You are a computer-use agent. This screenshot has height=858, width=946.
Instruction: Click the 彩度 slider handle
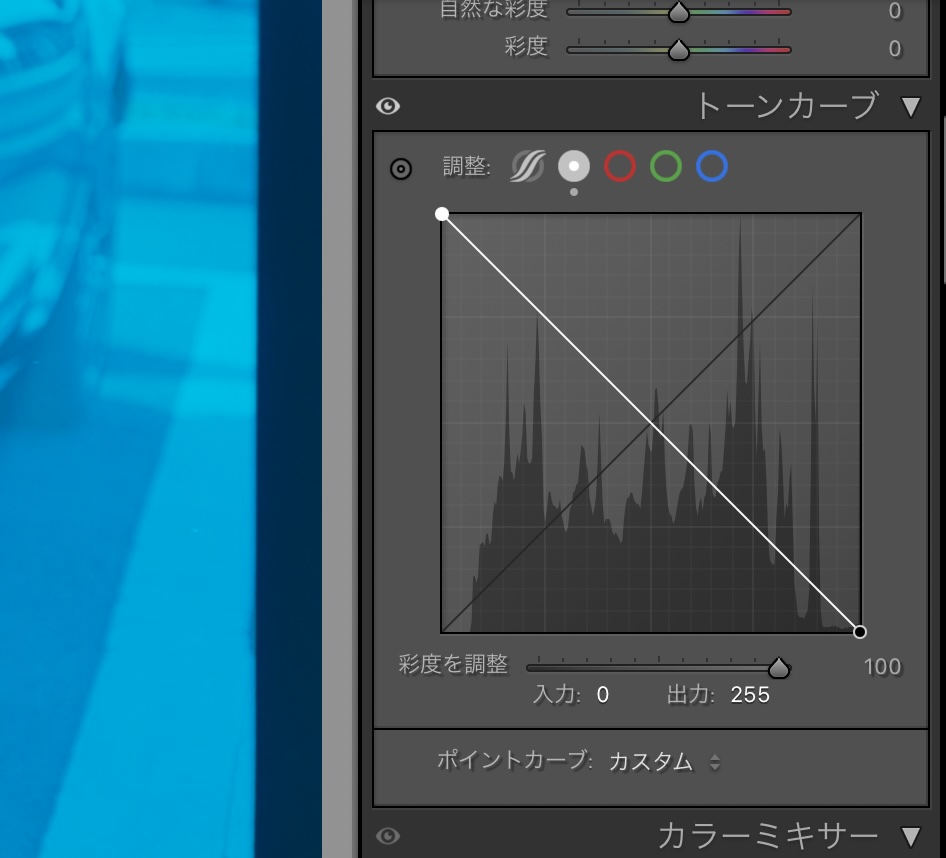point(679,49)
